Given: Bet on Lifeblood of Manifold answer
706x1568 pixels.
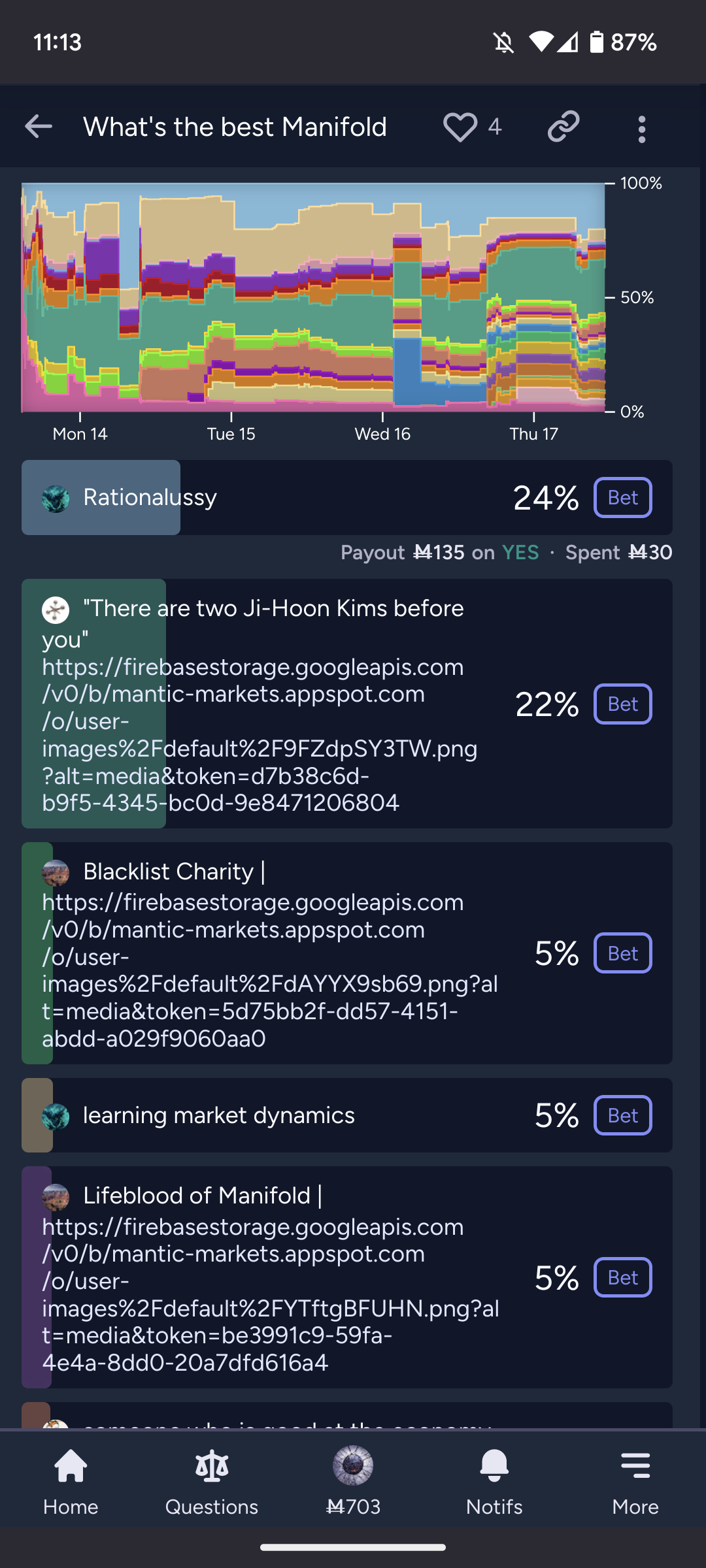Looking at the screenshot, I should (622, 1277).
